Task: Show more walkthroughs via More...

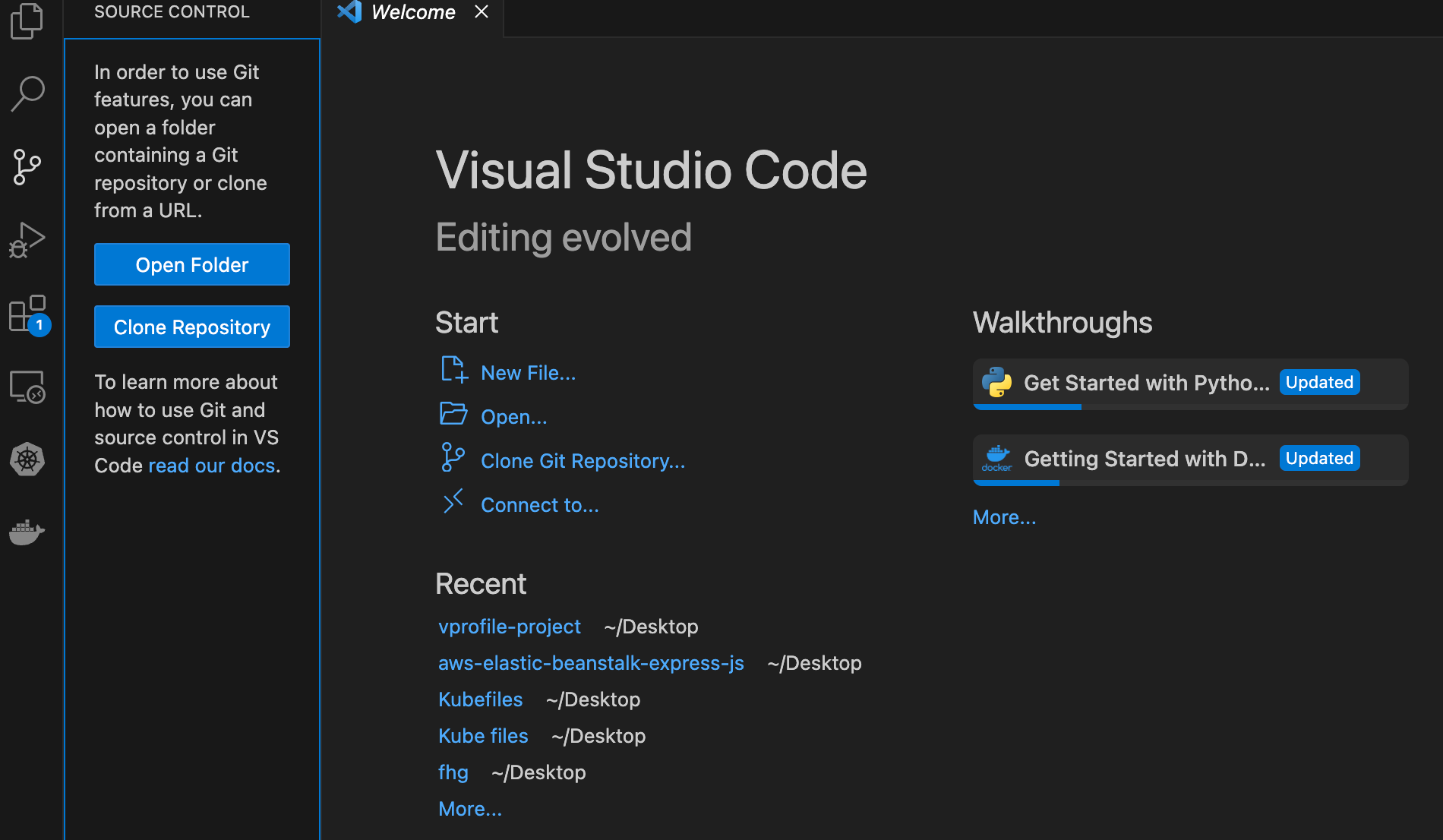Action: pyautogui.click(x=1004, y=517)
